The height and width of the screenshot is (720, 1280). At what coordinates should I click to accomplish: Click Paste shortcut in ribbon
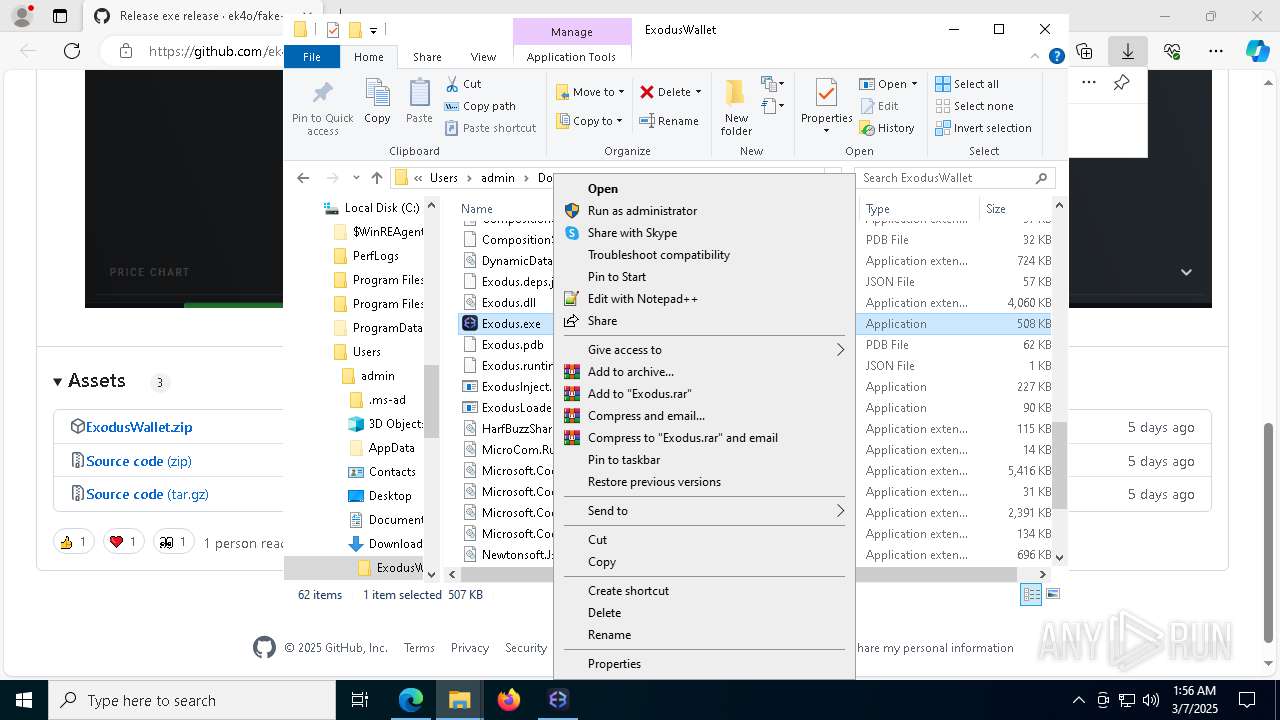click(490, 128)
